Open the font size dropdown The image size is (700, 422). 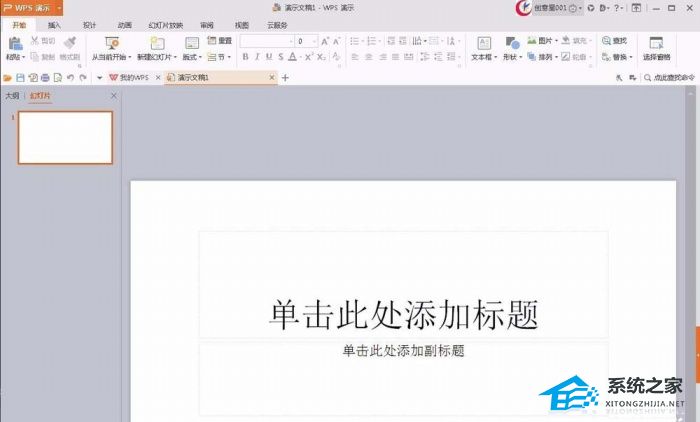[314, 41]
